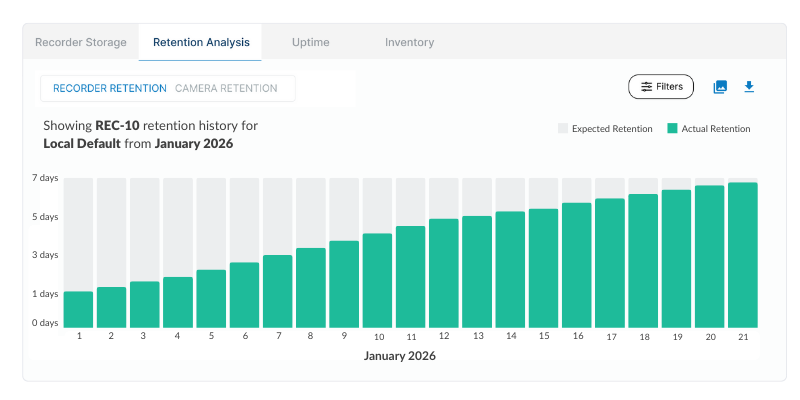The width and height of the screenshot is (800, 400).
Task: Toggle Actual Retention legend swatch
Action: 673,129
